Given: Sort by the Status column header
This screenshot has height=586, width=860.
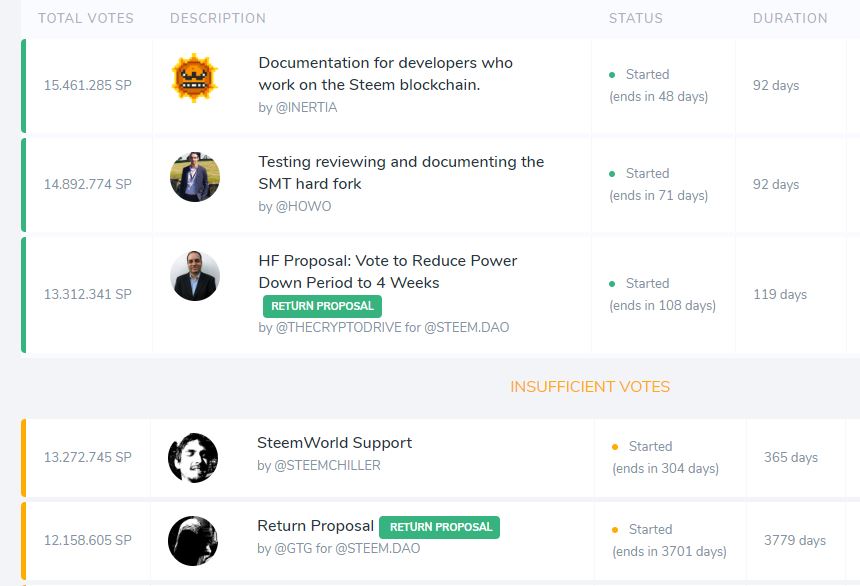Looking at the screenshot, I should click(x=636, y=18).
